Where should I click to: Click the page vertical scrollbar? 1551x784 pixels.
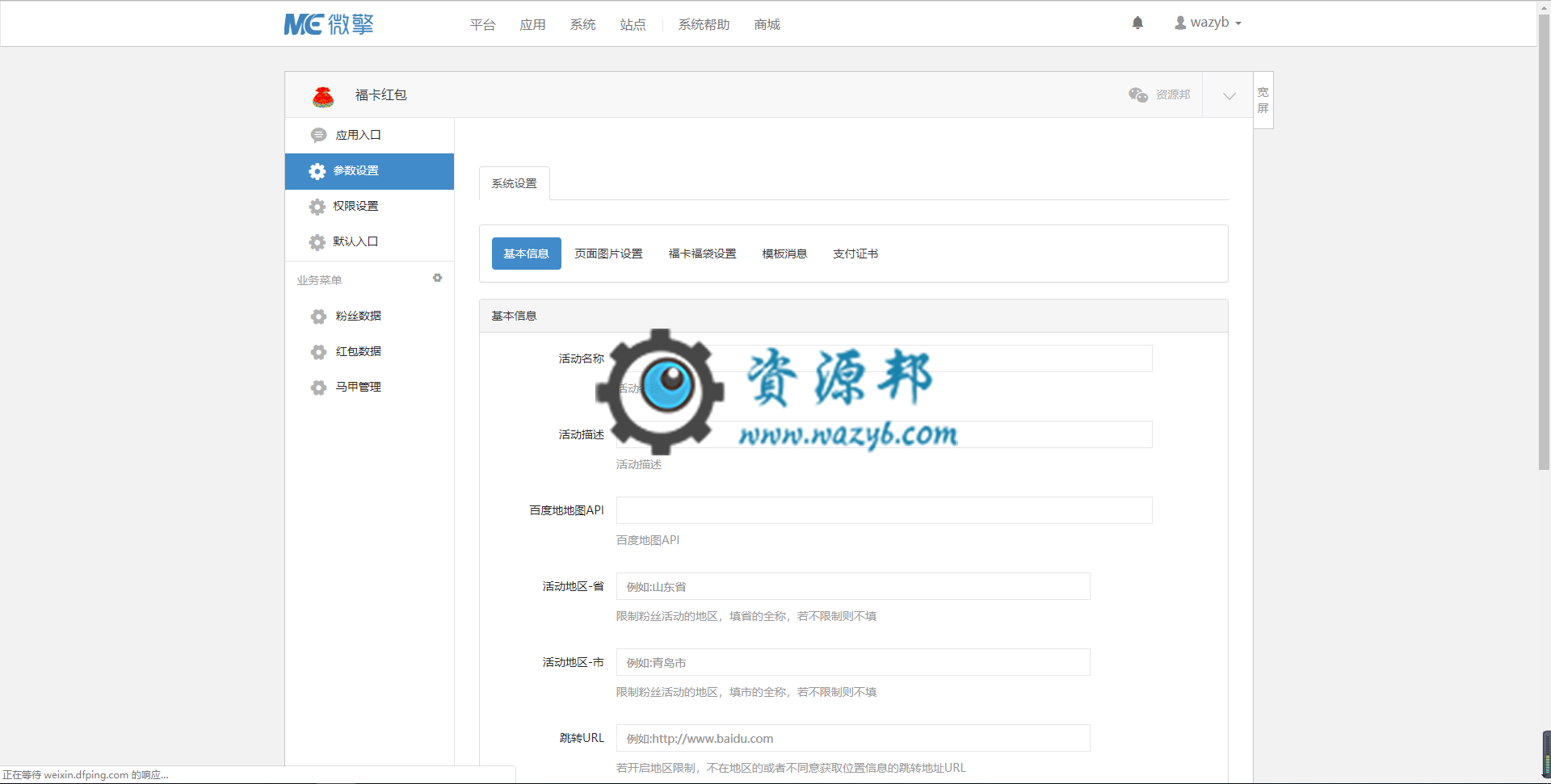[1544, 242]
